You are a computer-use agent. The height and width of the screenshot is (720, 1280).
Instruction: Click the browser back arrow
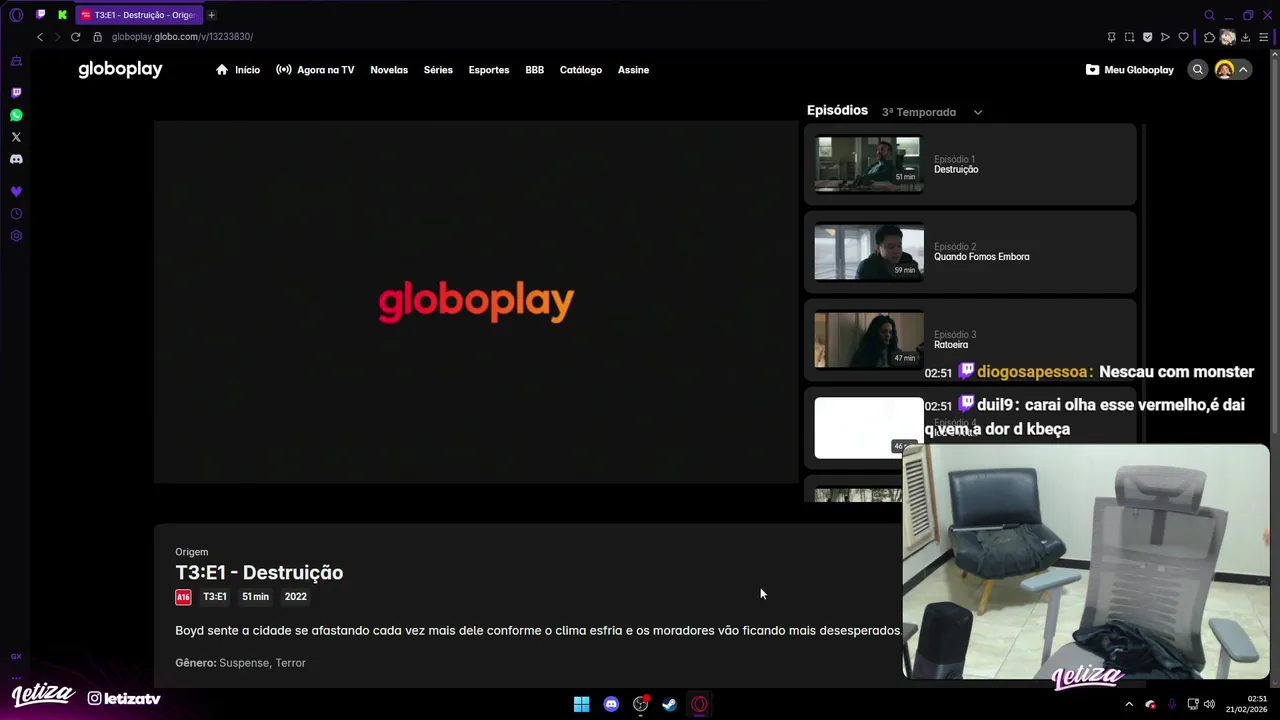tap(40, 37)
